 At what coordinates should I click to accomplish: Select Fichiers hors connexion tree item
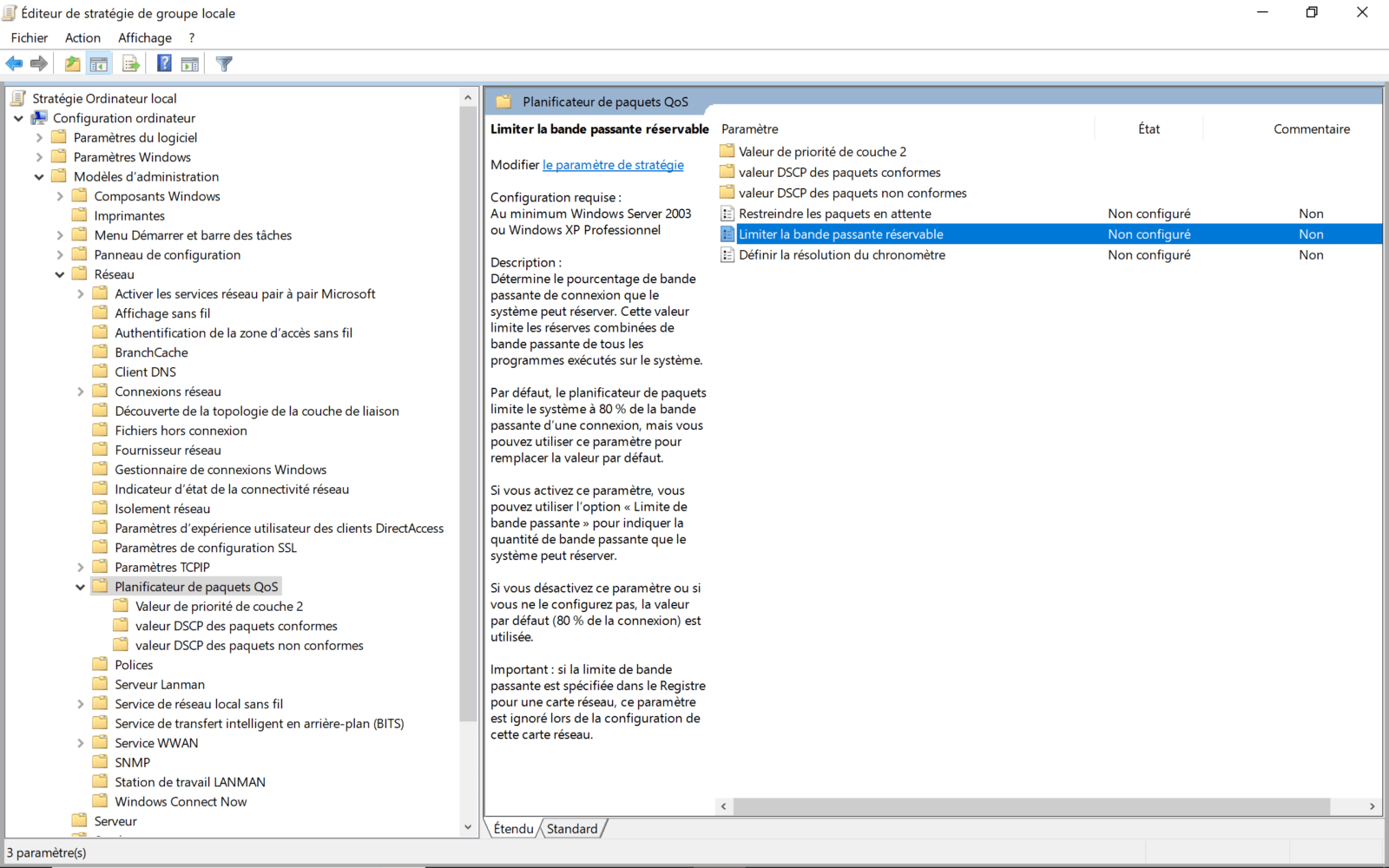click(x=181, y=431)
